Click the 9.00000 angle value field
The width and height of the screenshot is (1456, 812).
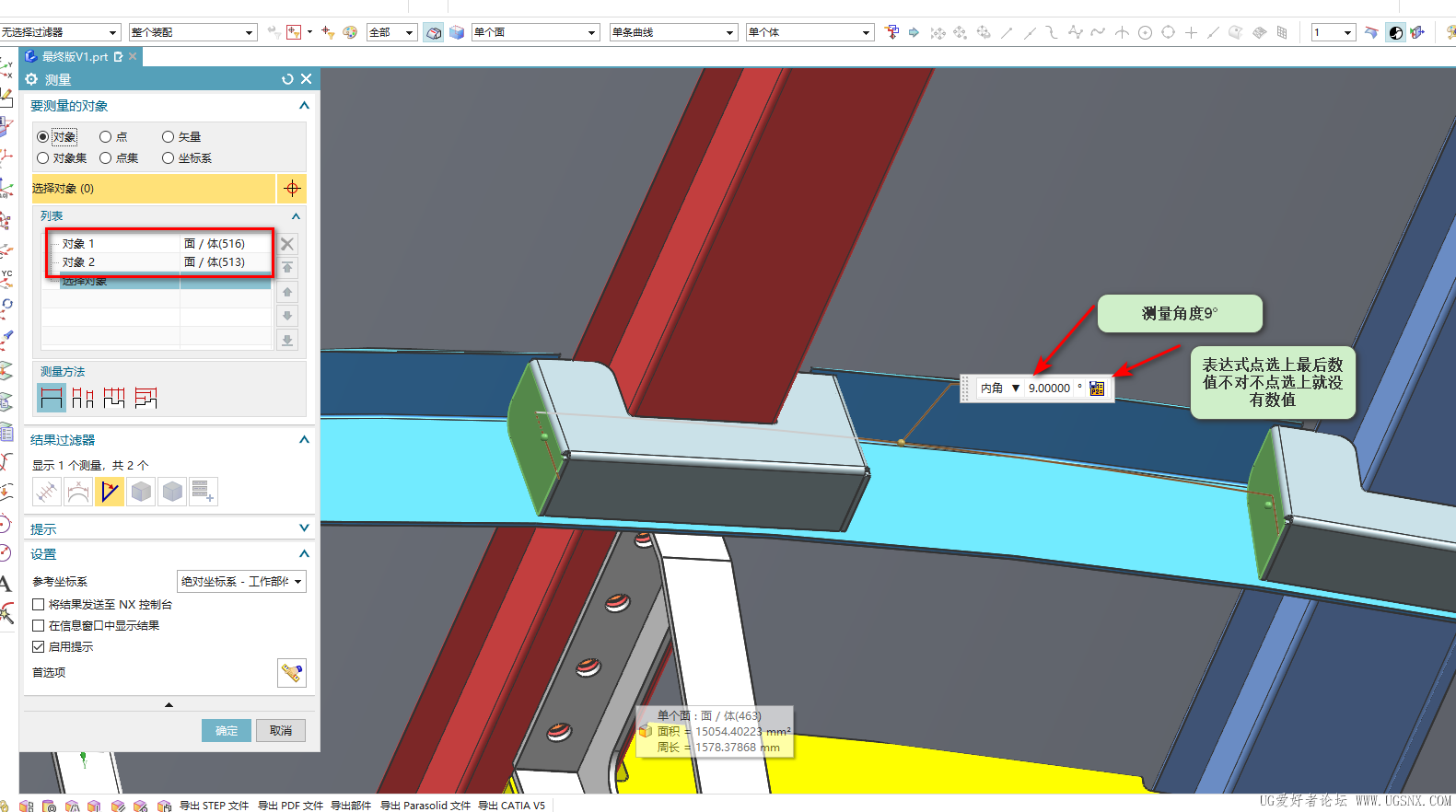click(x=1050, y=389)
